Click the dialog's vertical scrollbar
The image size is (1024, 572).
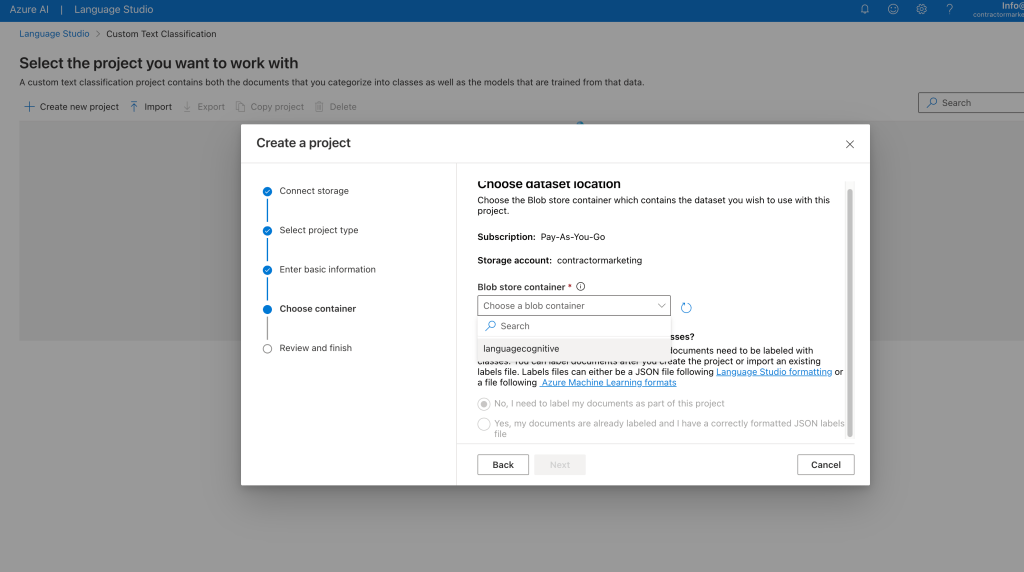(850, 312)
